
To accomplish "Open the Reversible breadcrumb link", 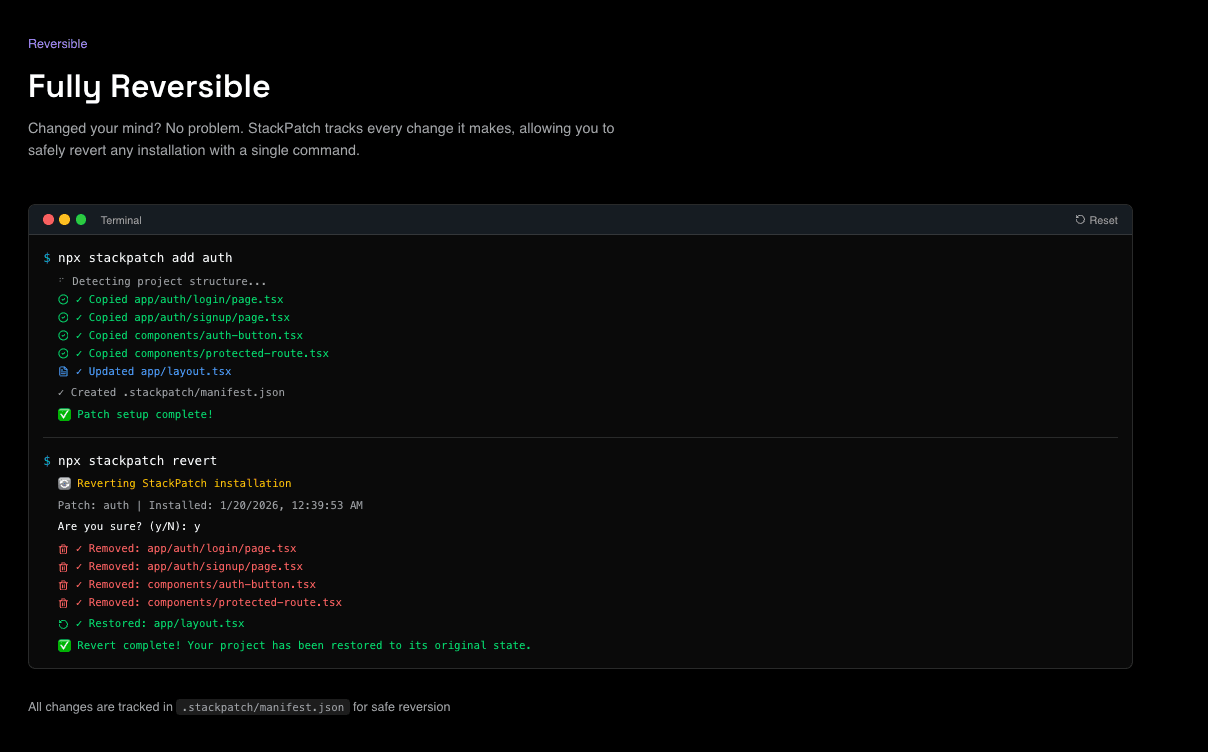I will (x=57, y=43).
